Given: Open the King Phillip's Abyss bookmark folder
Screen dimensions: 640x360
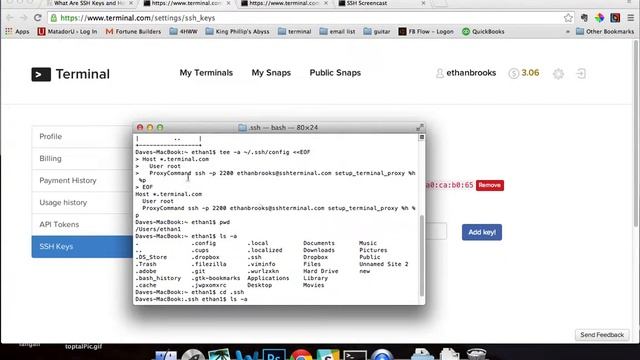Looking at the screenshot, I should (x=237, y=31).
